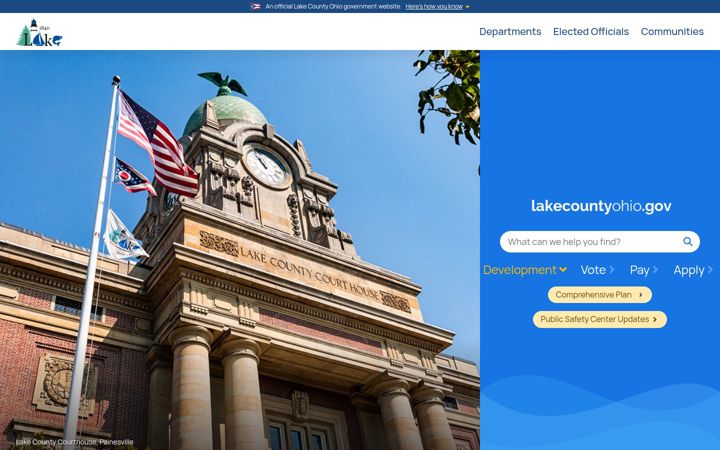This screenshot has width=720, height=450.
Task: Click the Ohio flag icon in banner
Action: 255,6
